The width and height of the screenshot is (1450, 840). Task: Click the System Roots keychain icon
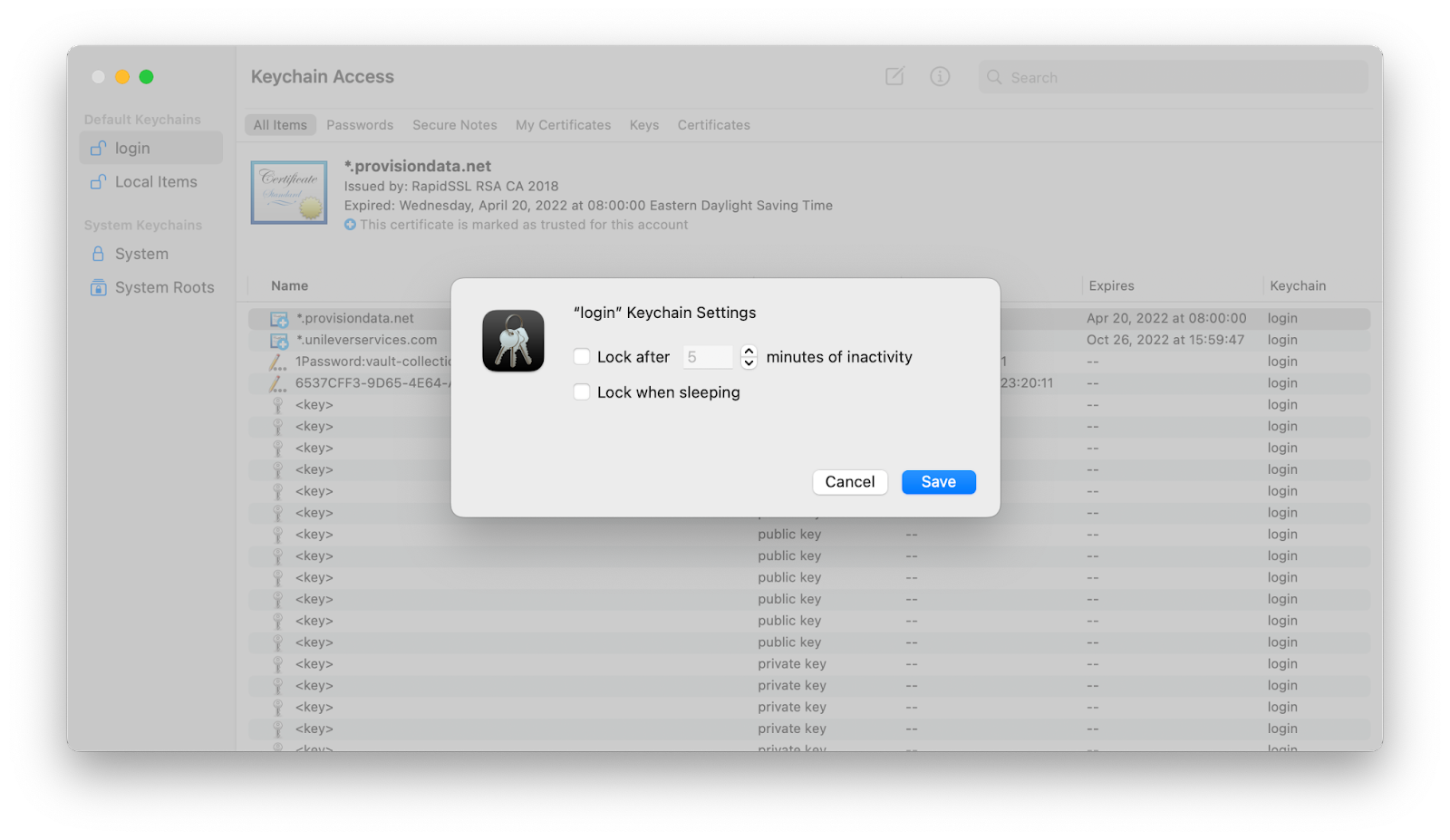(98, 287)
